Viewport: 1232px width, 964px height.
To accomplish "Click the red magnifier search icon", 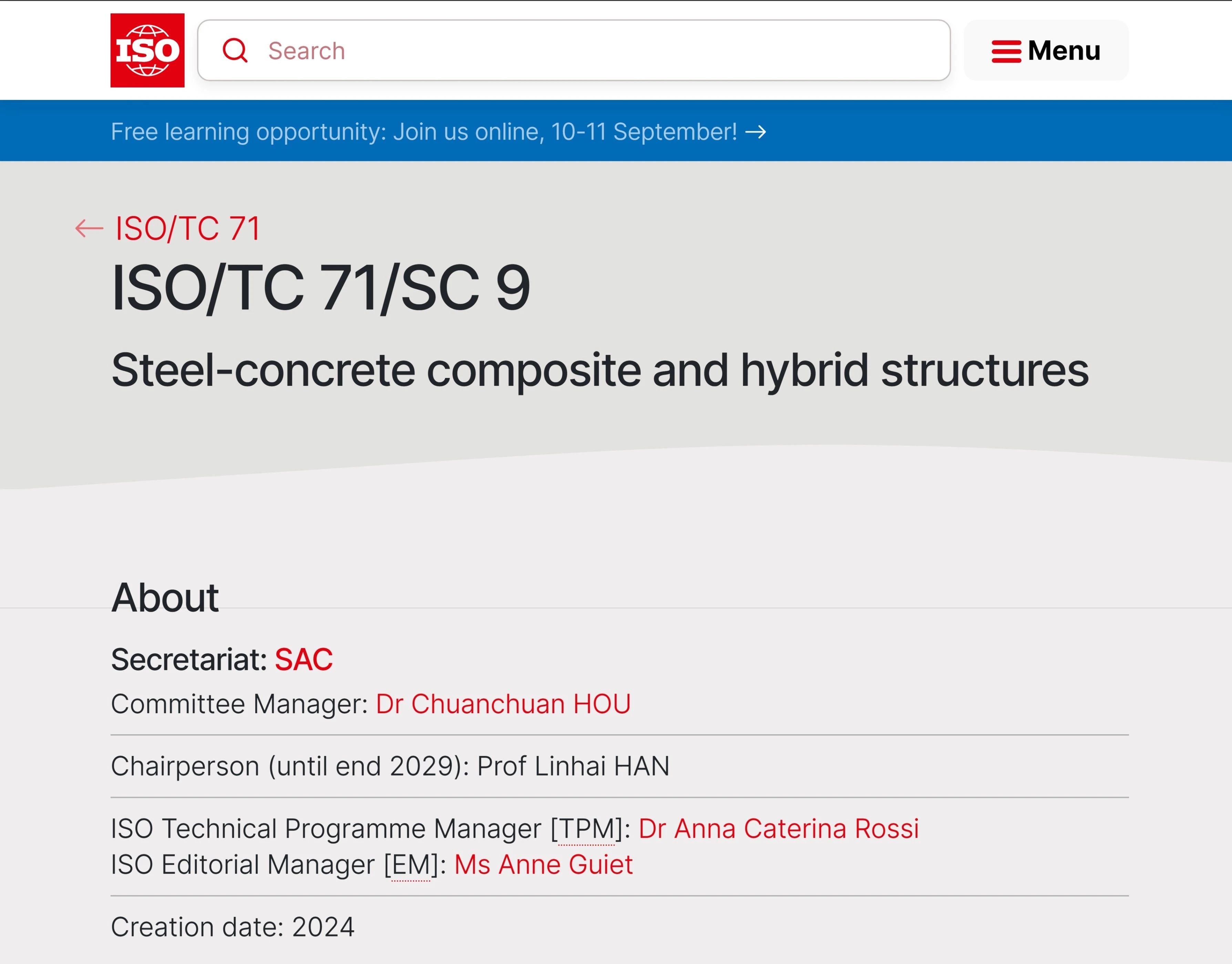I will tap(235, 50).
